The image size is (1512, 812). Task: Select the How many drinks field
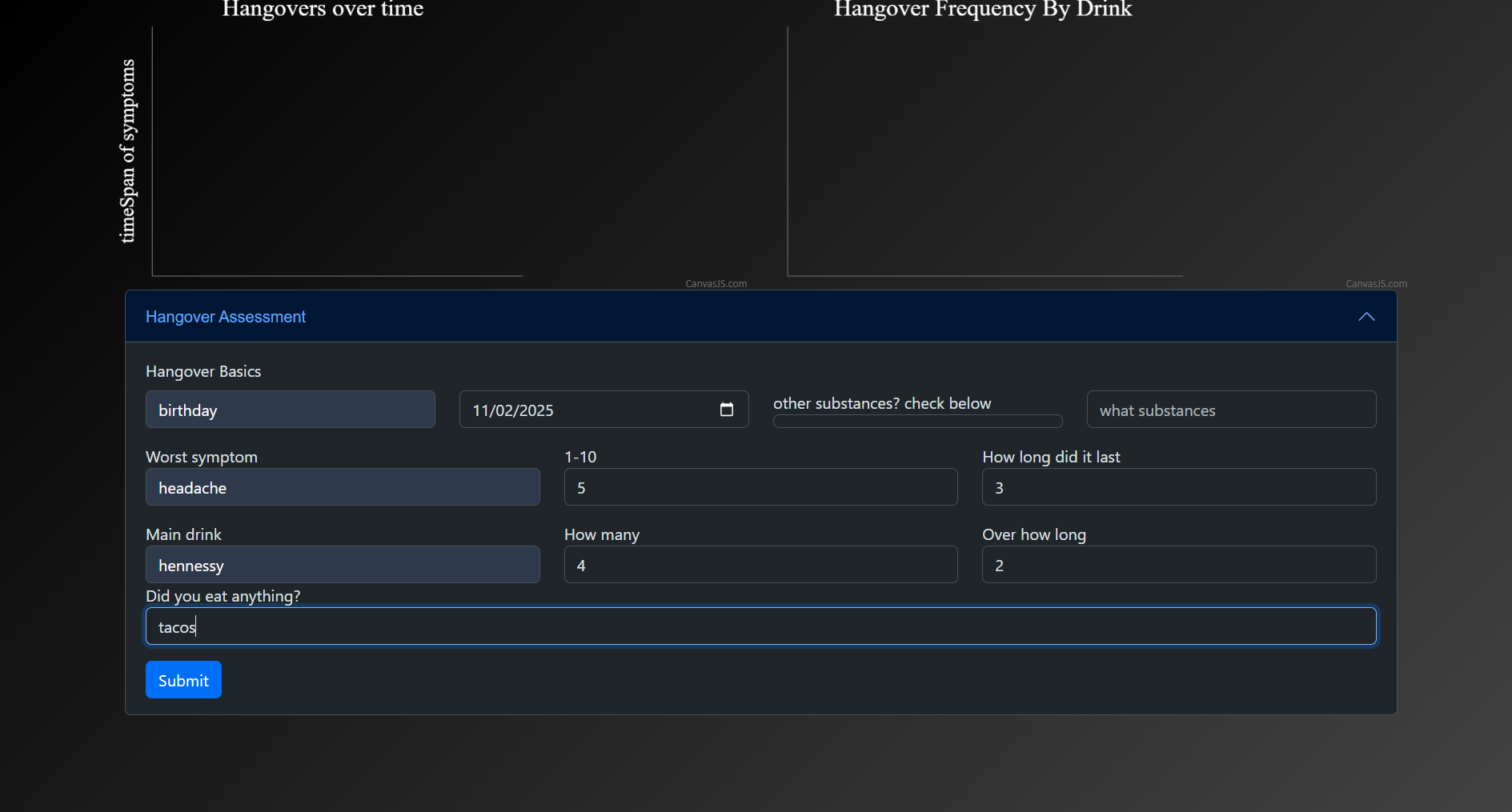(760, 565)
